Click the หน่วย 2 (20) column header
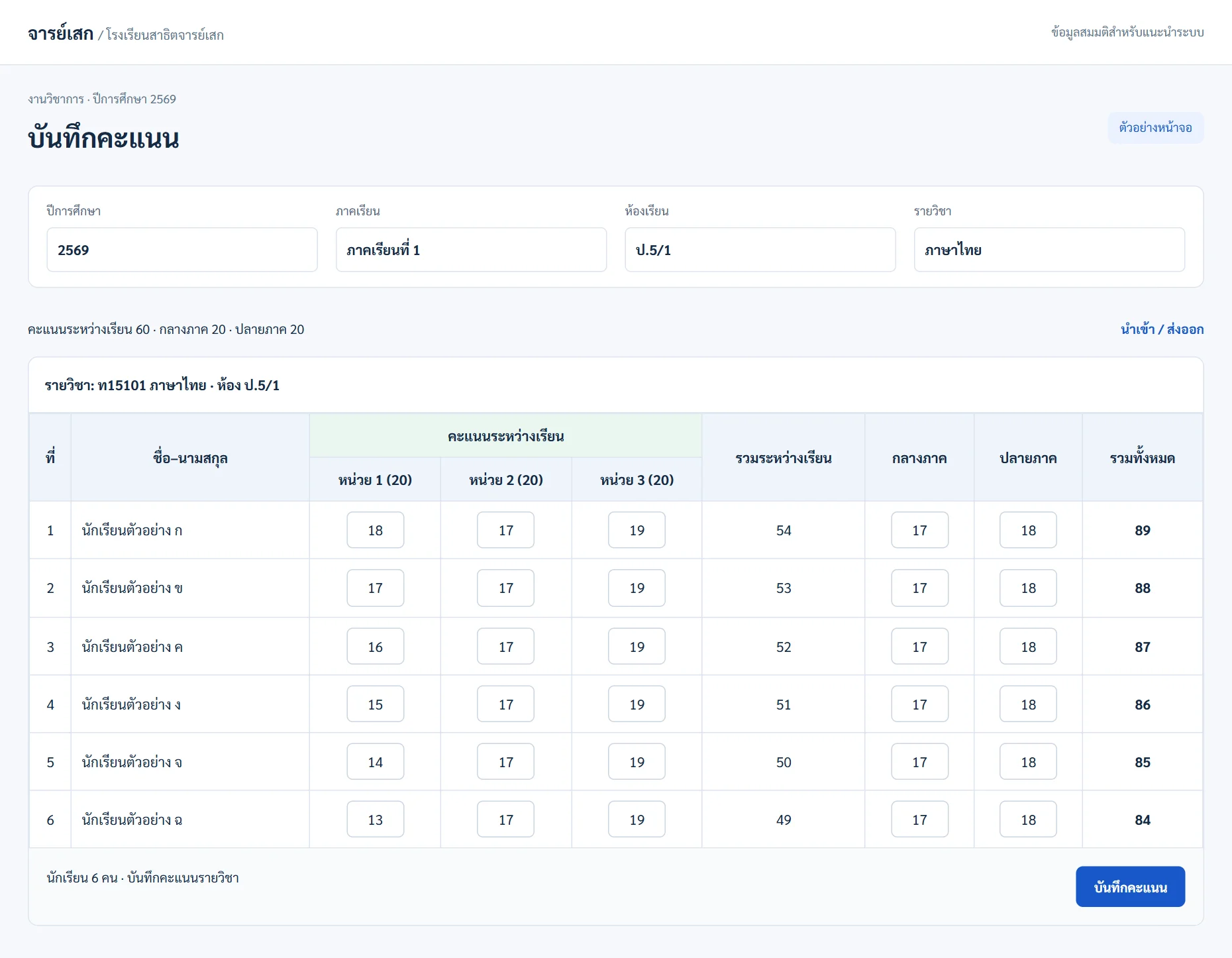 [x=506, y=480]
